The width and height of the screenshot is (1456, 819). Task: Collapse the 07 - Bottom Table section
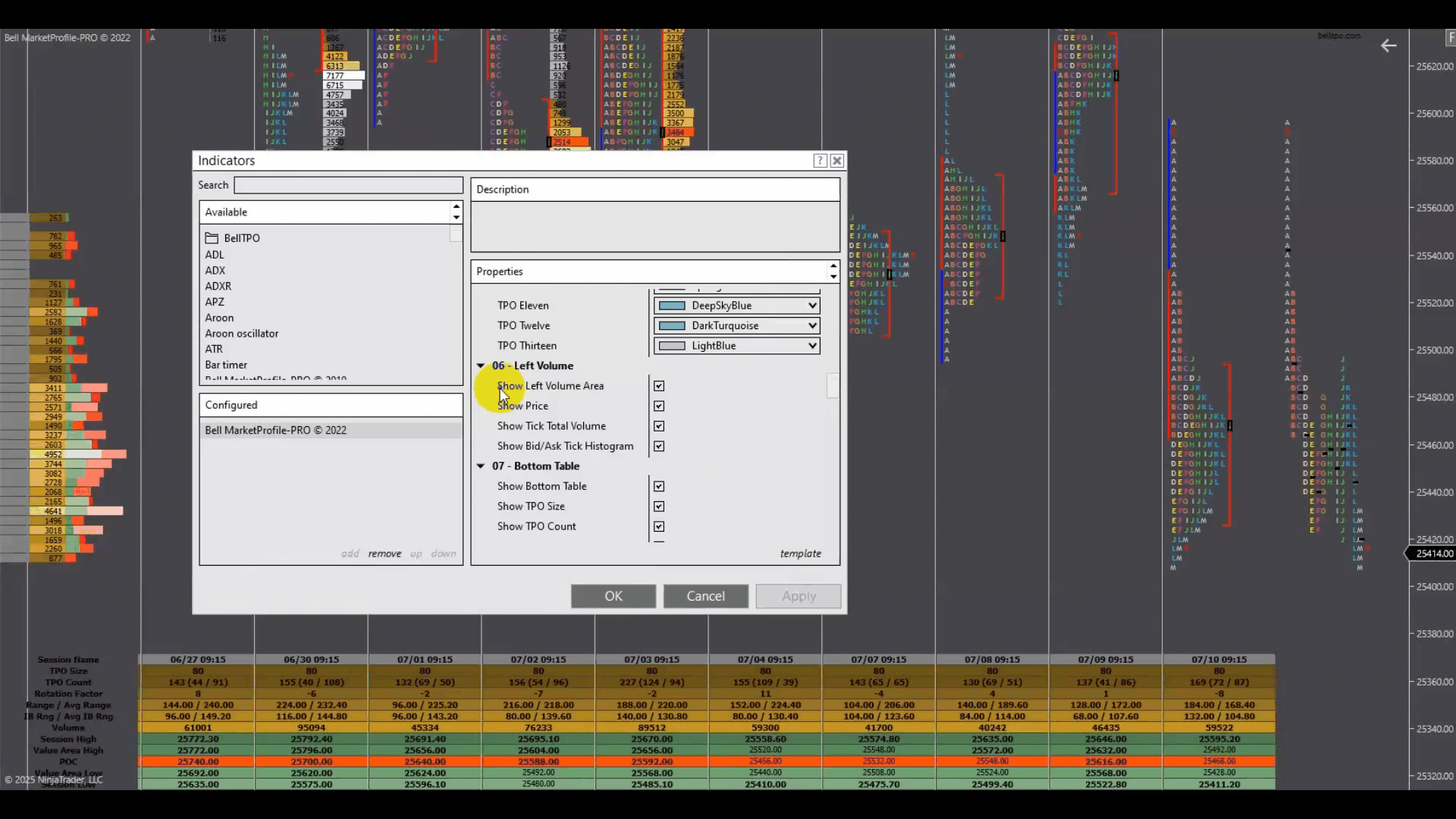click(481, 466)
